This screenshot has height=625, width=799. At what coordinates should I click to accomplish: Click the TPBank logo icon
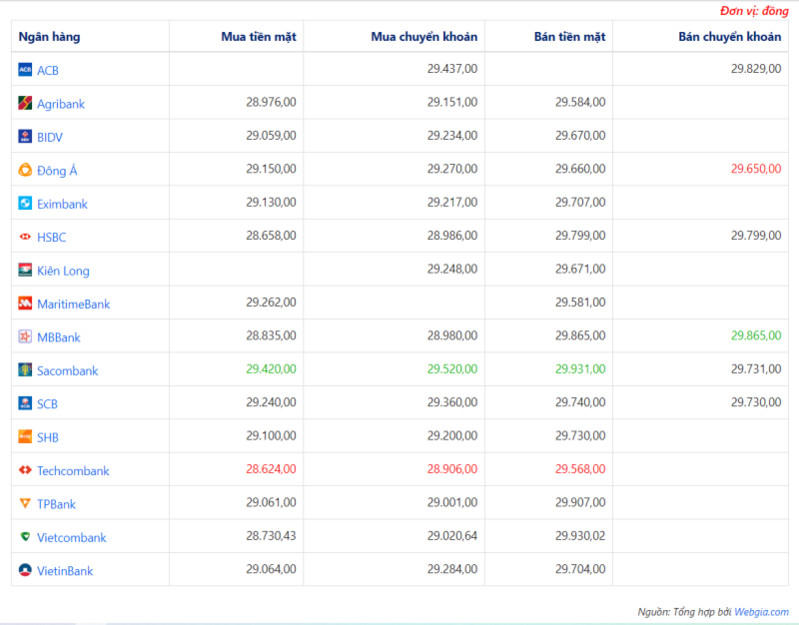(x=25, y=504)
